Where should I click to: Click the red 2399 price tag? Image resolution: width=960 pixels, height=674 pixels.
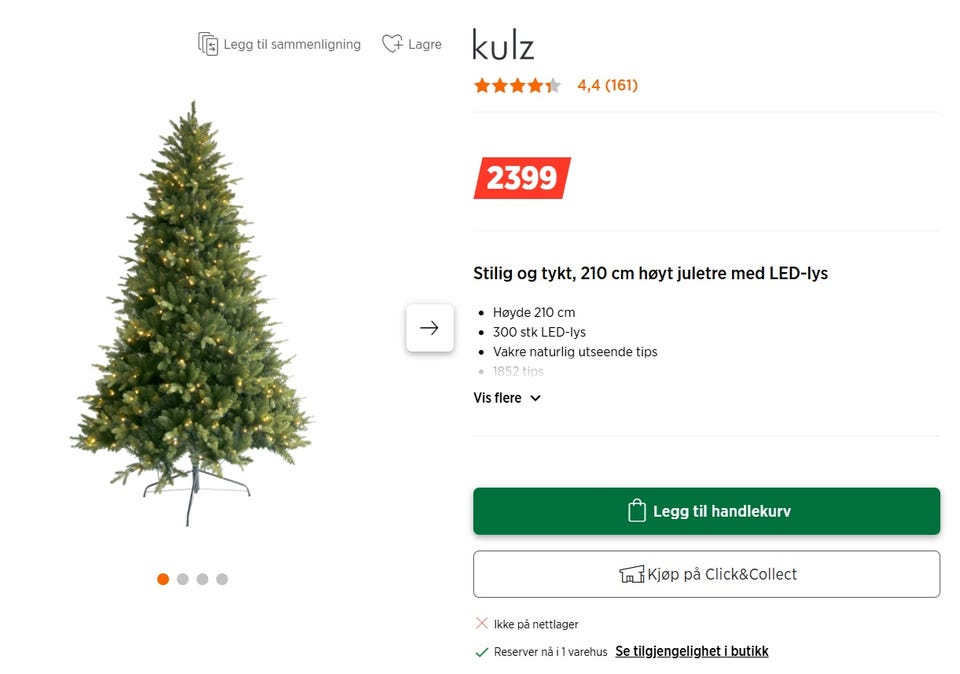[522, 178]
